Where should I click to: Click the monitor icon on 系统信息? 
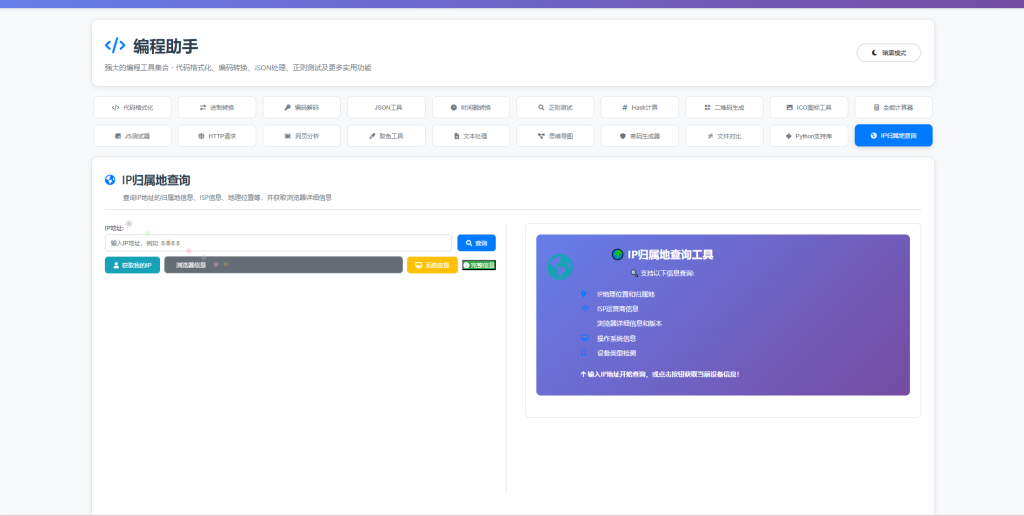[419, 265]
